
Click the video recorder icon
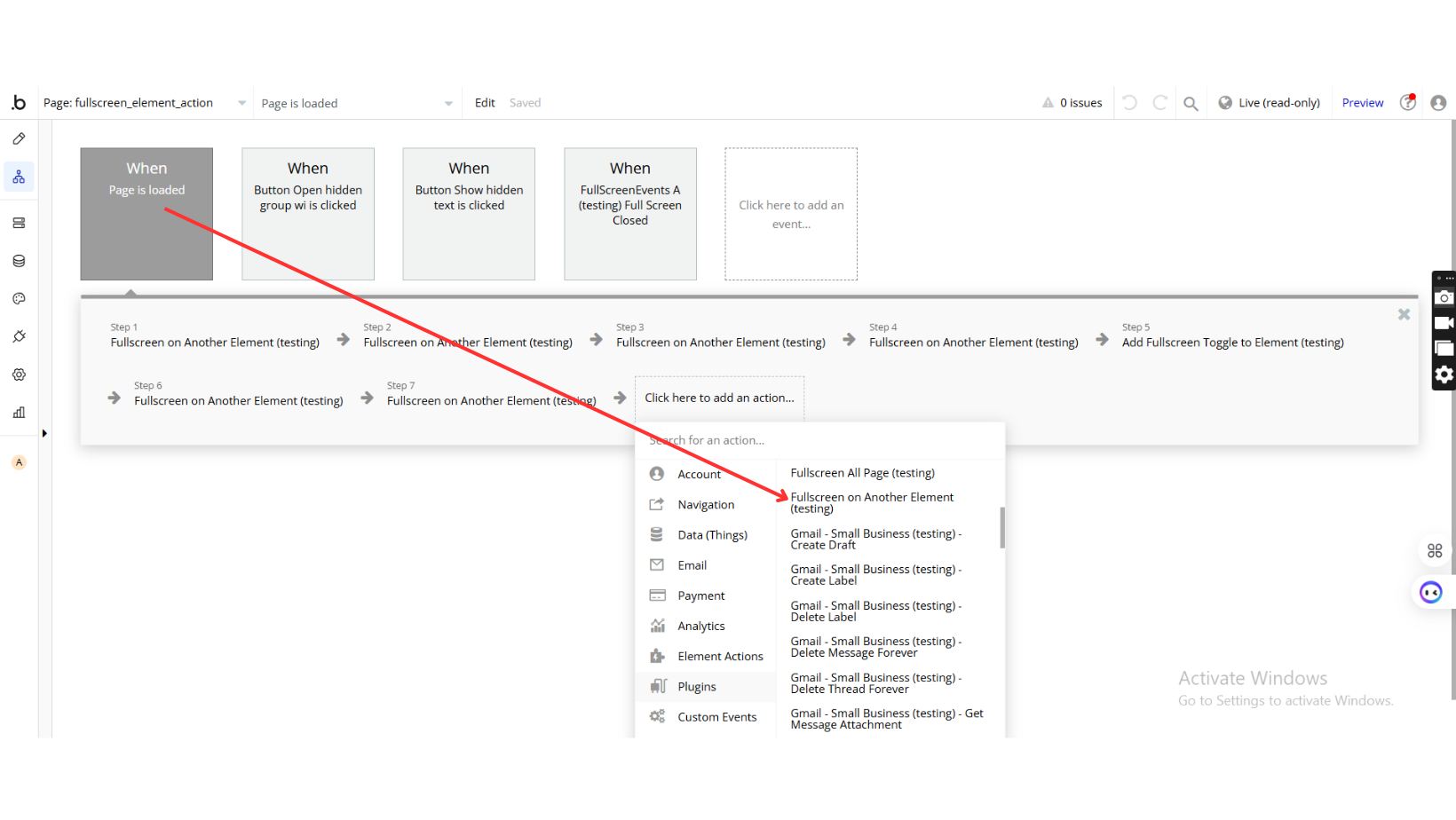pos(1444,323)
